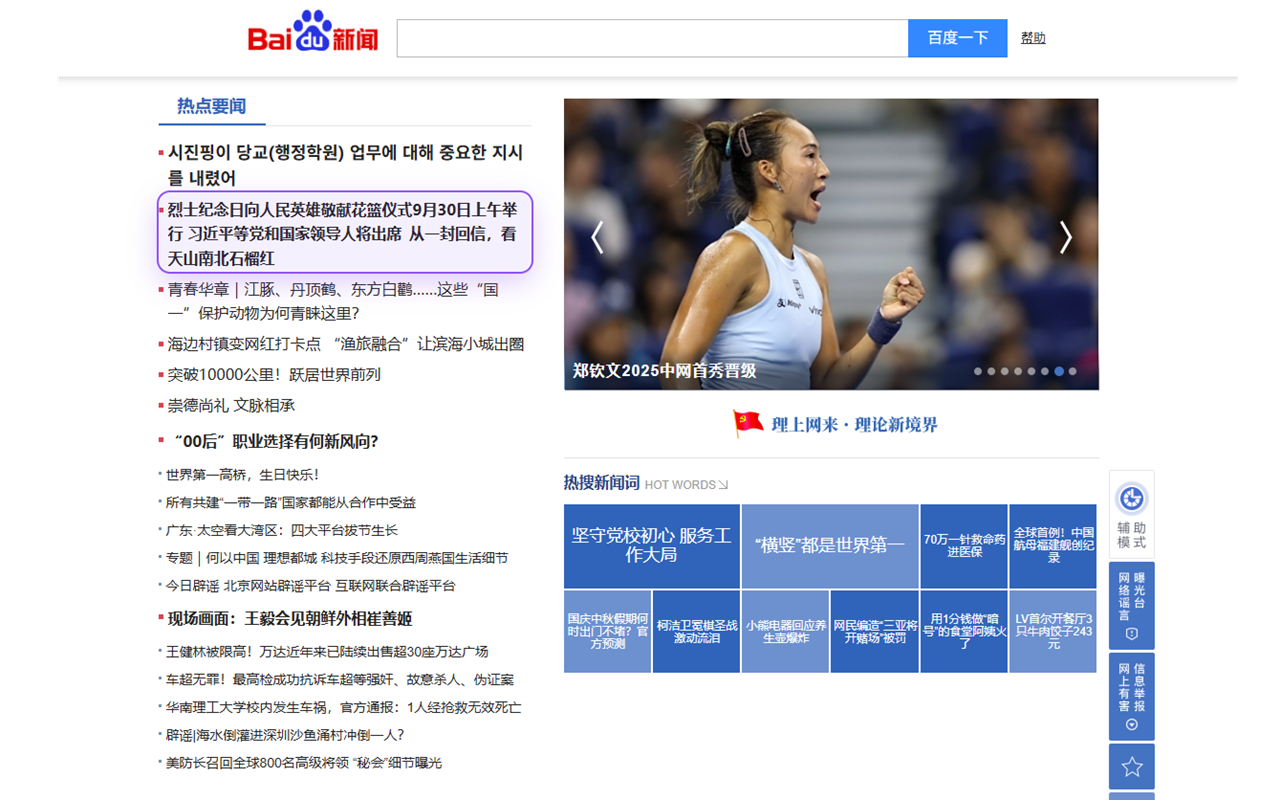Click the 辅助模式 accessibility mode icon

(x=1131, y=500)
